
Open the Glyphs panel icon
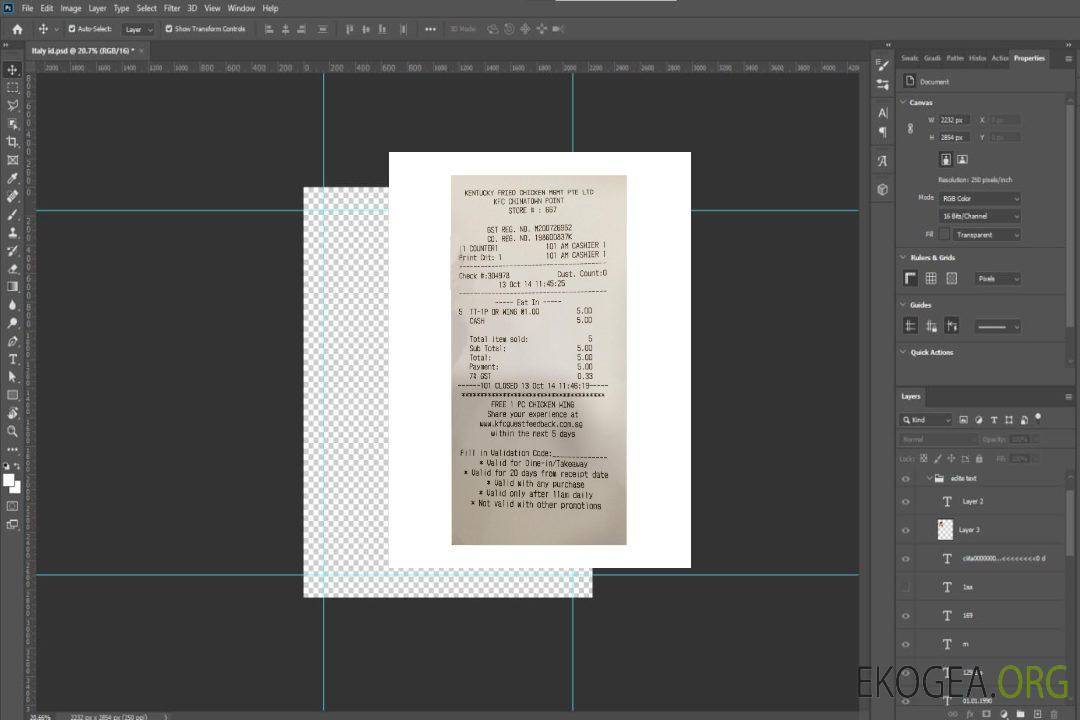click(882, 161)
